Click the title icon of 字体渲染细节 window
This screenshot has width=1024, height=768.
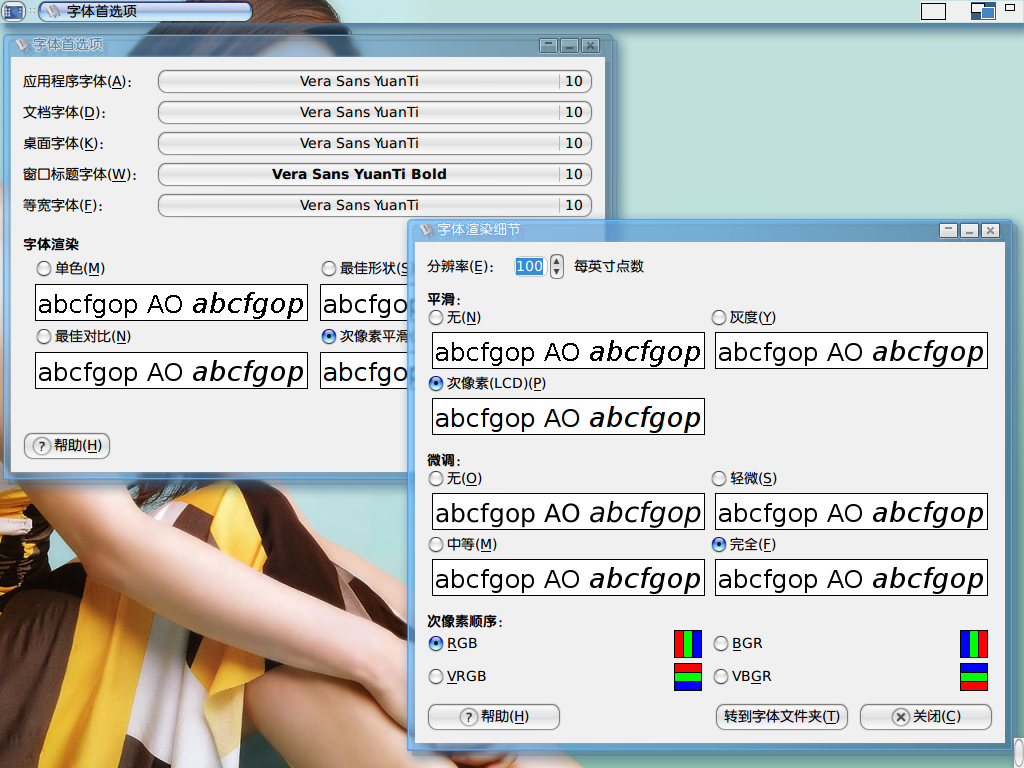(426, 230)
